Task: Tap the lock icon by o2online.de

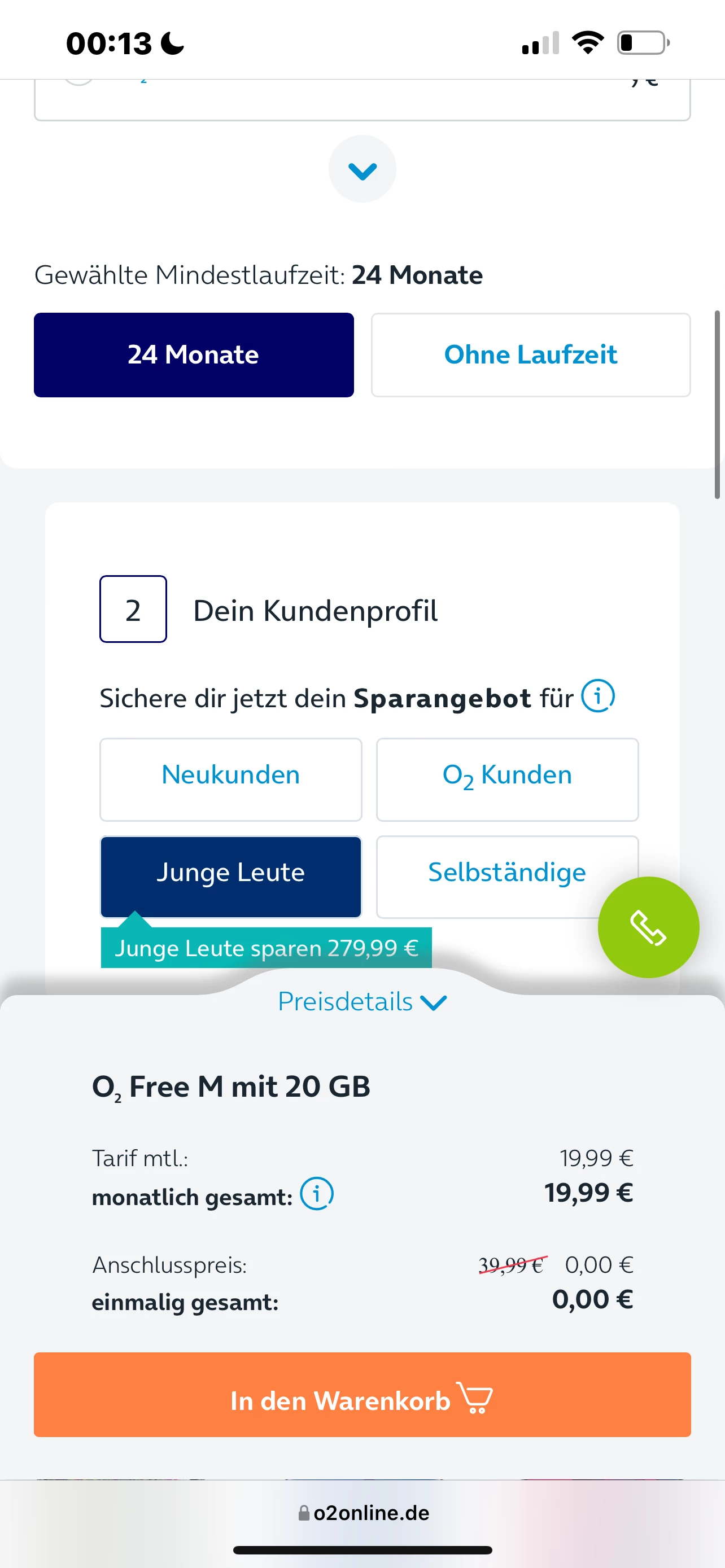Action: pos(304,1513)
